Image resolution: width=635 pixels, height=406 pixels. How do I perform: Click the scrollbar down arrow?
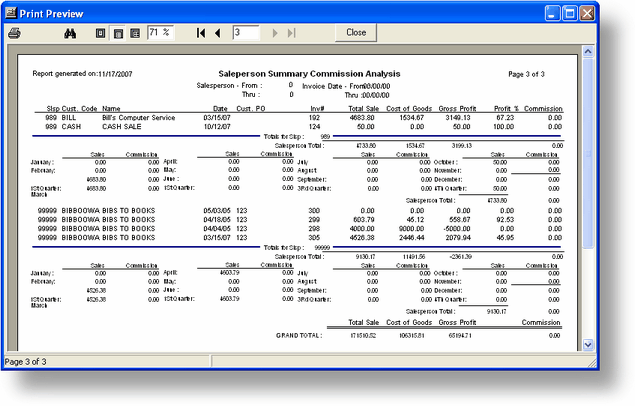(589, 345)
